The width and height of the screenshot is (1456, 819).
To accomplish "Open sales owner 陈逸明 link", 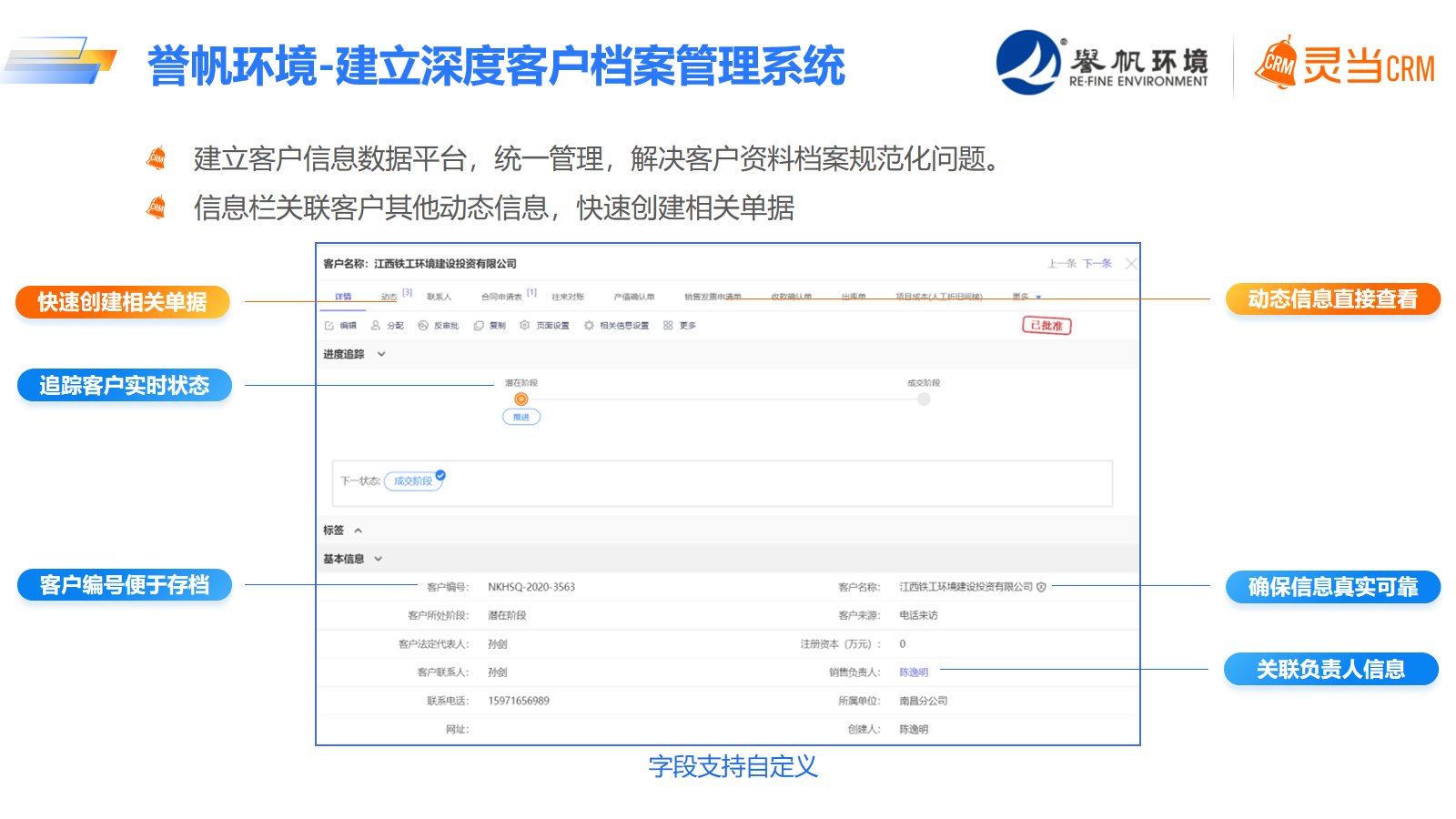I will (914, 672).
